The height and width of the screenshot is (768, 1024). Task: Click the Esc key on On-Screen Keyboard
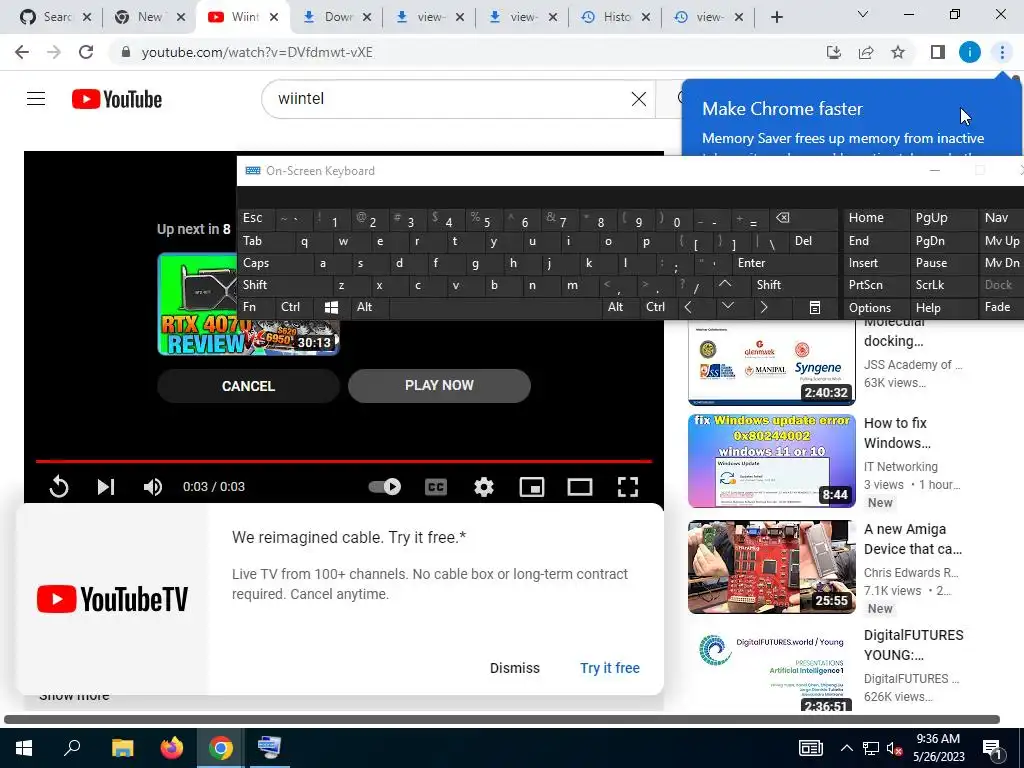point(253,218)
